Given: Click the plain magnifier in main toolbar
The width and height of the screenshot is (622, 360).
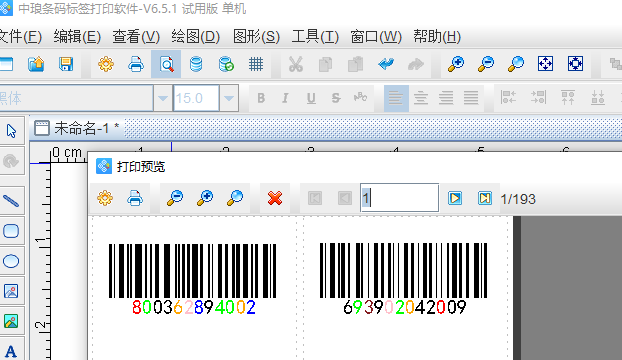Looking at the screenshot, I should click(516, 64).
